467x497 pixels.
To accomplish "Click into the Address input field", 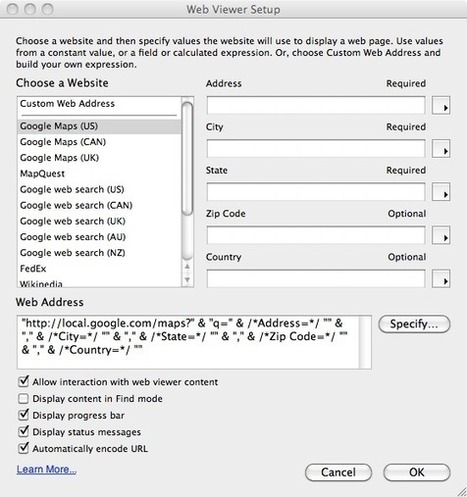I will pos(316,105).
